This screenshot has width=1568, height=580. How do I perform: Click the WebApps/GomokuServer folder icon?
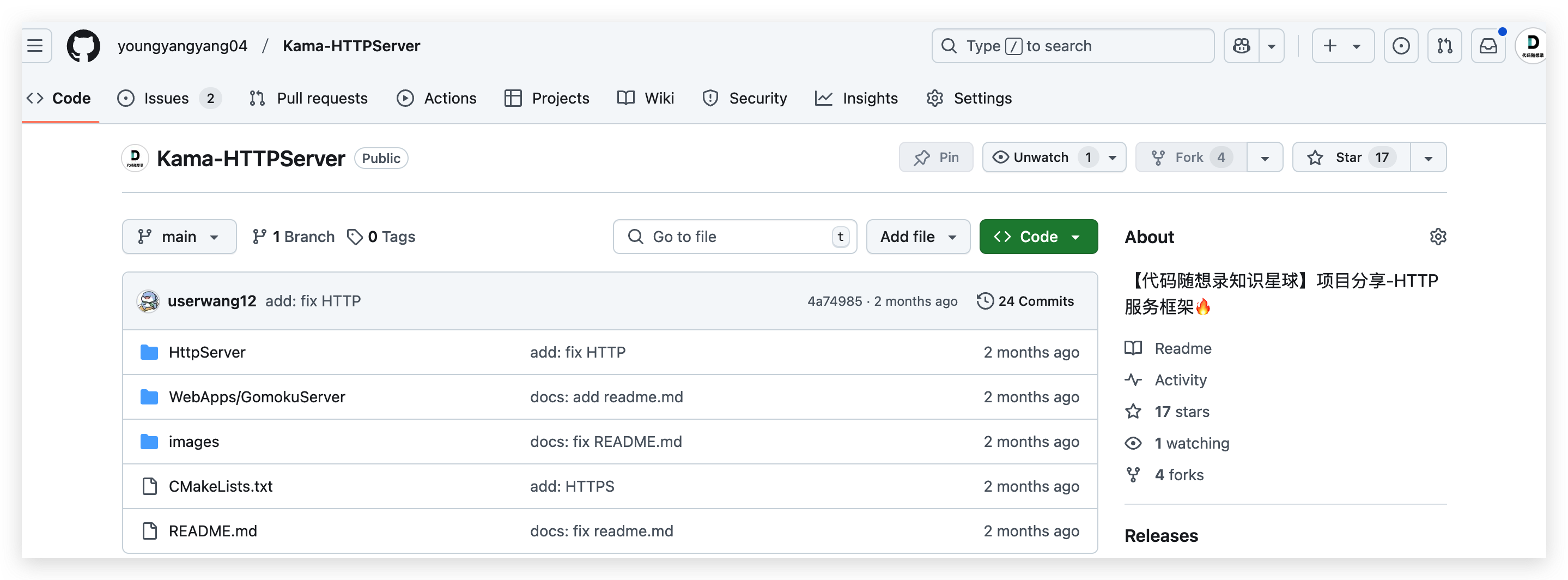pos(149,397)
